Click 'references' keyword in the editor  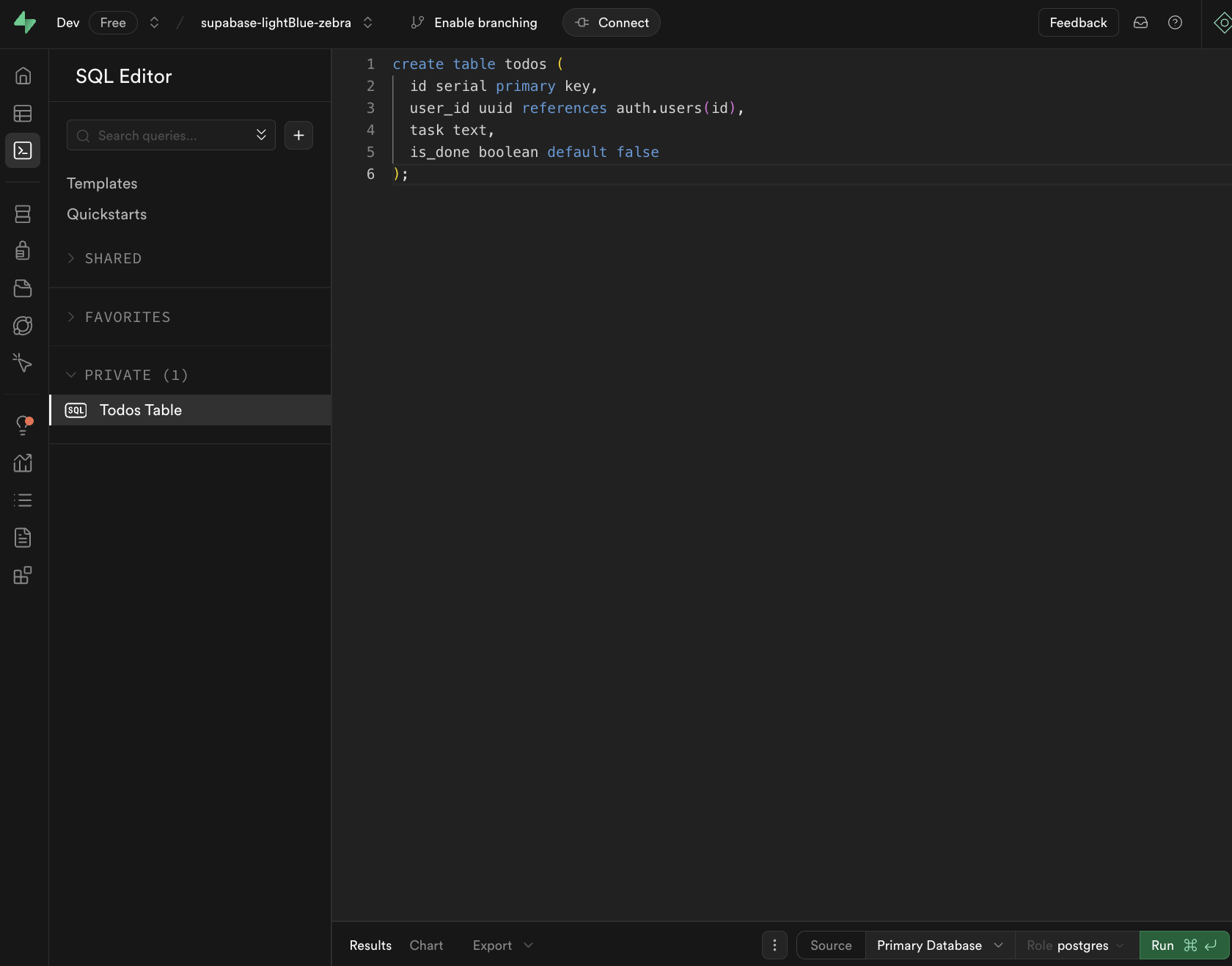(x=564, y=108)
